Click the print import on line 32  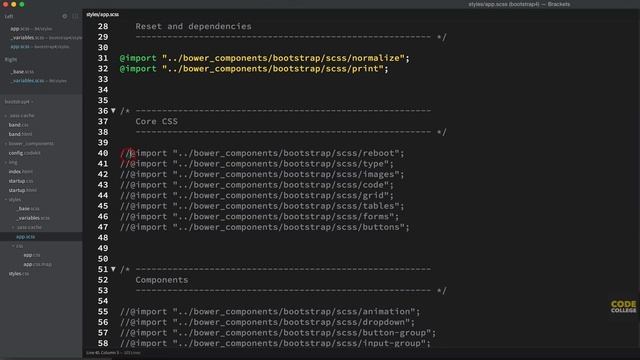pyautogui.click(x=254, y=69)
